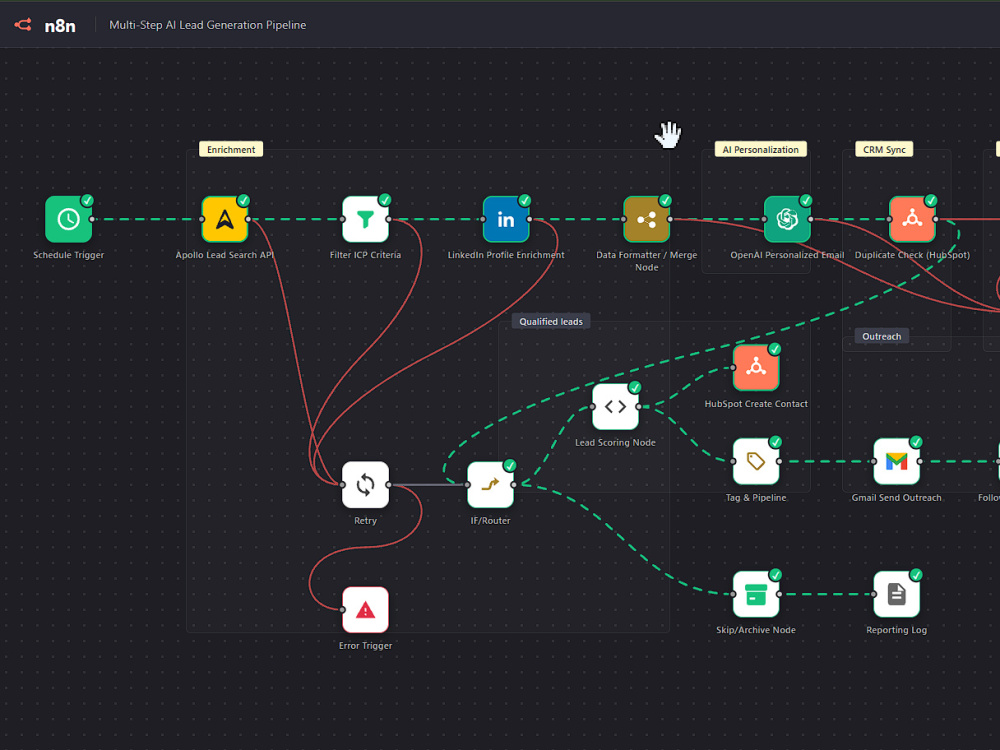
Task: Click the Gmail Send Outreach label text
Action: 896,497
